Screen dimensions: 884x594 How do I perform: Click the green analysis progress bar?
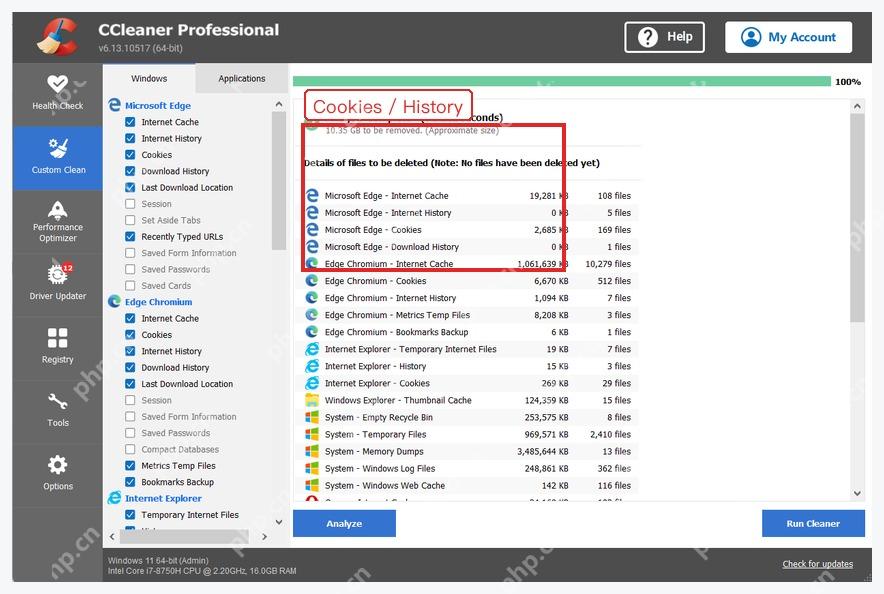[562, 82]
